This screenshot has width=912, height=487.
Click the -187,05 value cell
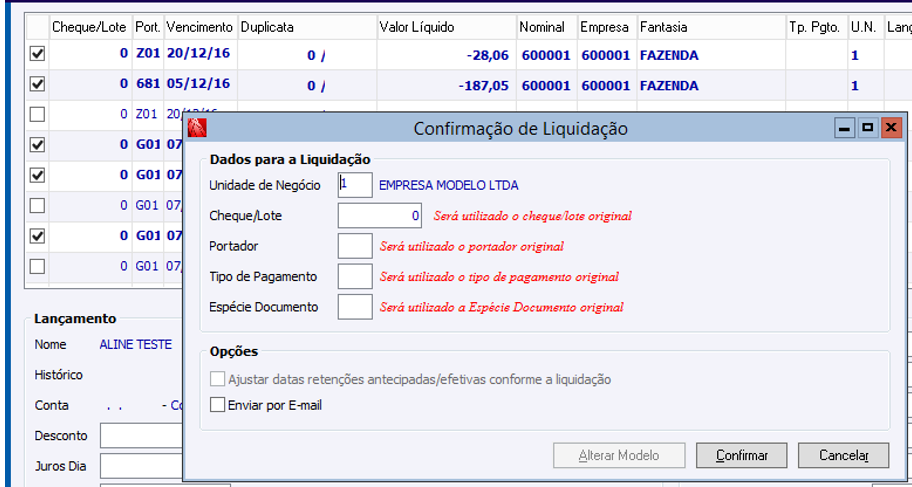[x=447, y=86]
